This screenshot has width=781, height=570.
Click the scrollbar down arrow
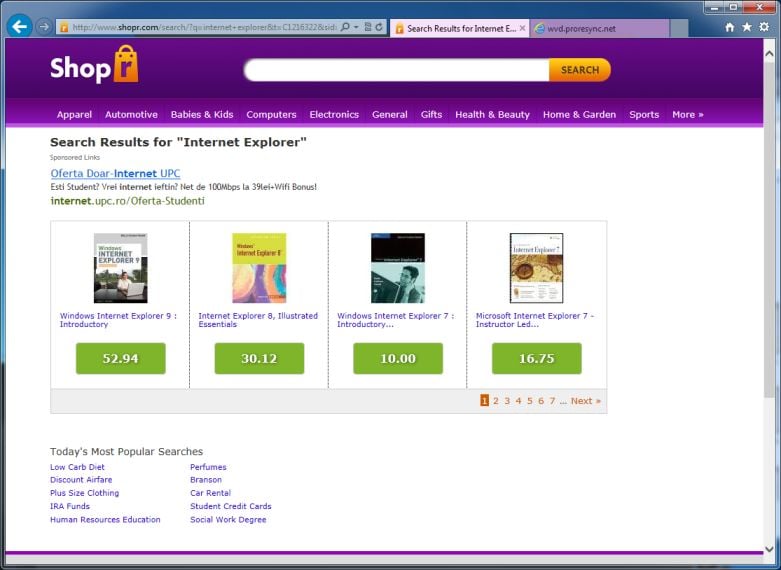click(769, 548)
